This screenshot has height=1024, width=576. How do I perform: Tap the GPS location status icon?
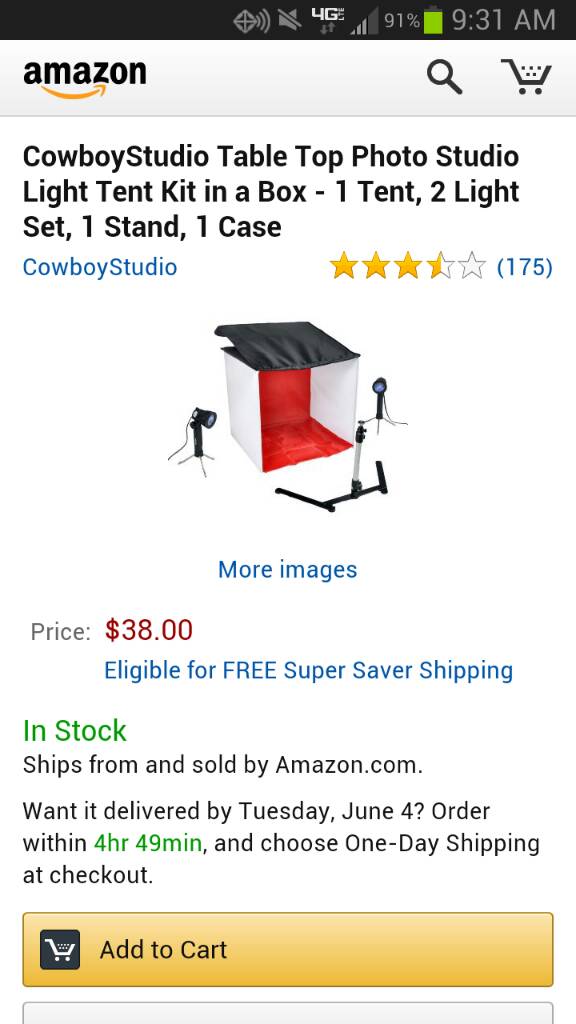coord(251,21)
